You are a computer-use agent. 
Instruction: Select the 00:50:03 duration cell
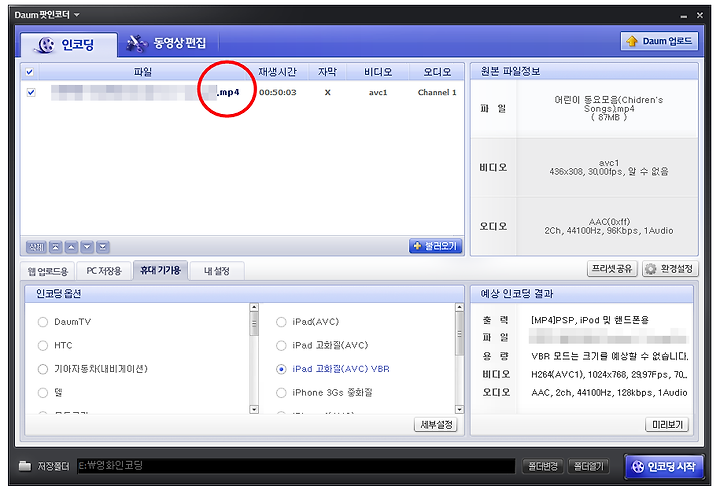277,92
